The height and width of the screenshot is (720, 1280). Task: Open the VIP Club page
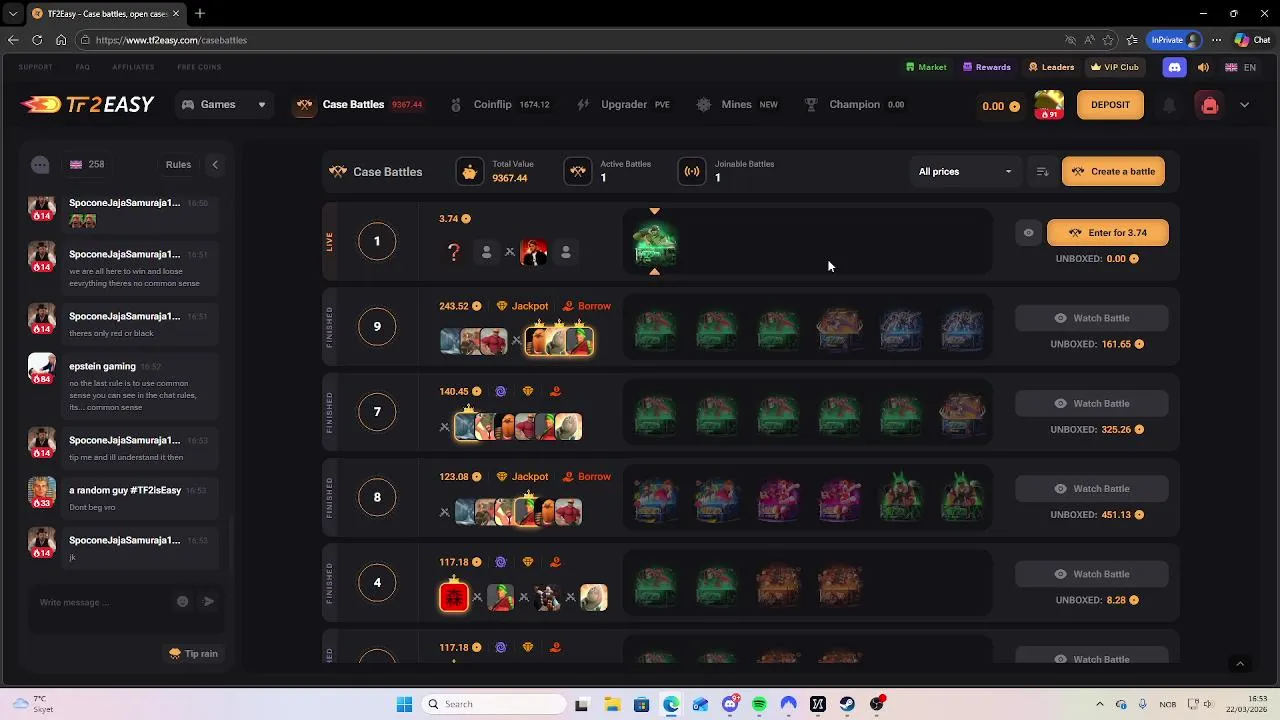[1114, 67]
